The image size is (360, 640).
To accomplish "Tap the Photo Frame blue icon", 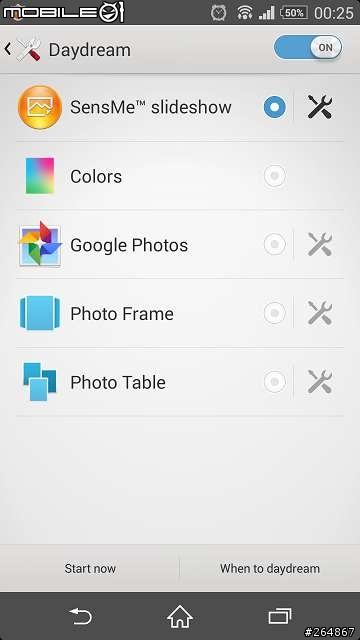I will 40,313.
